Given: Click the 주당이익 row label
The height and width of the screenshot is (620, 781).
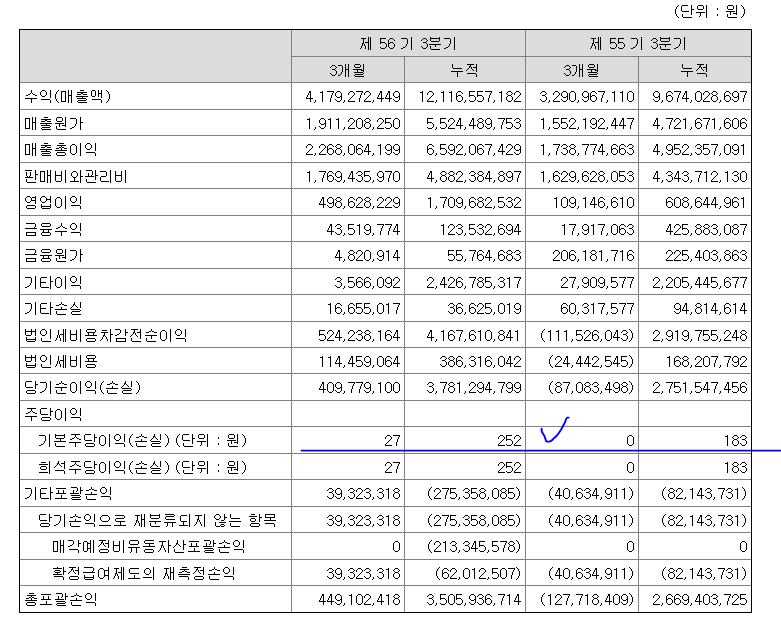Looking at the screenshot, I should (x=53, y=414).
